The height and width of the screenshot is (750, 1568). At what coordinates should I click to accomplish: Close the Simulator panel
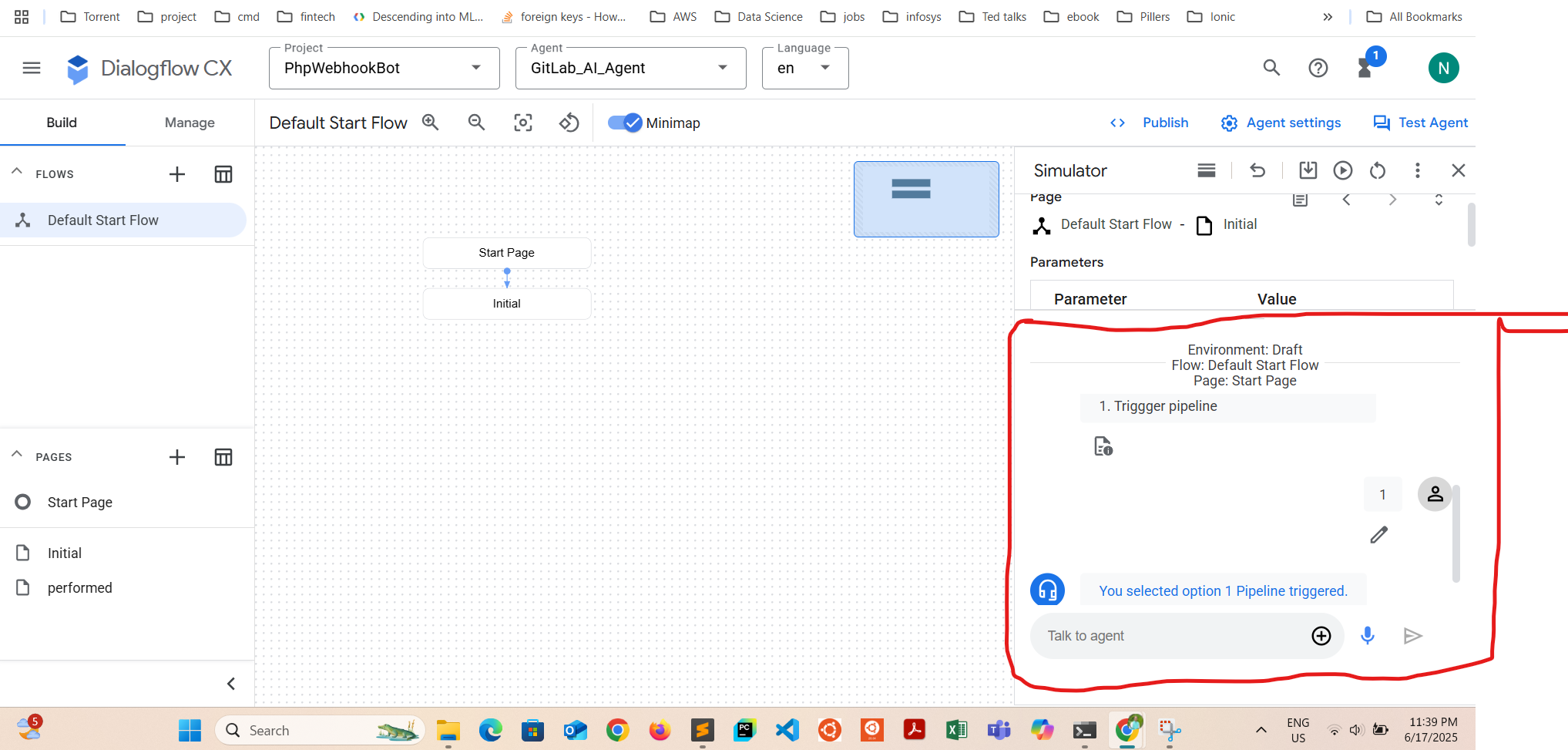point(1459,170)
